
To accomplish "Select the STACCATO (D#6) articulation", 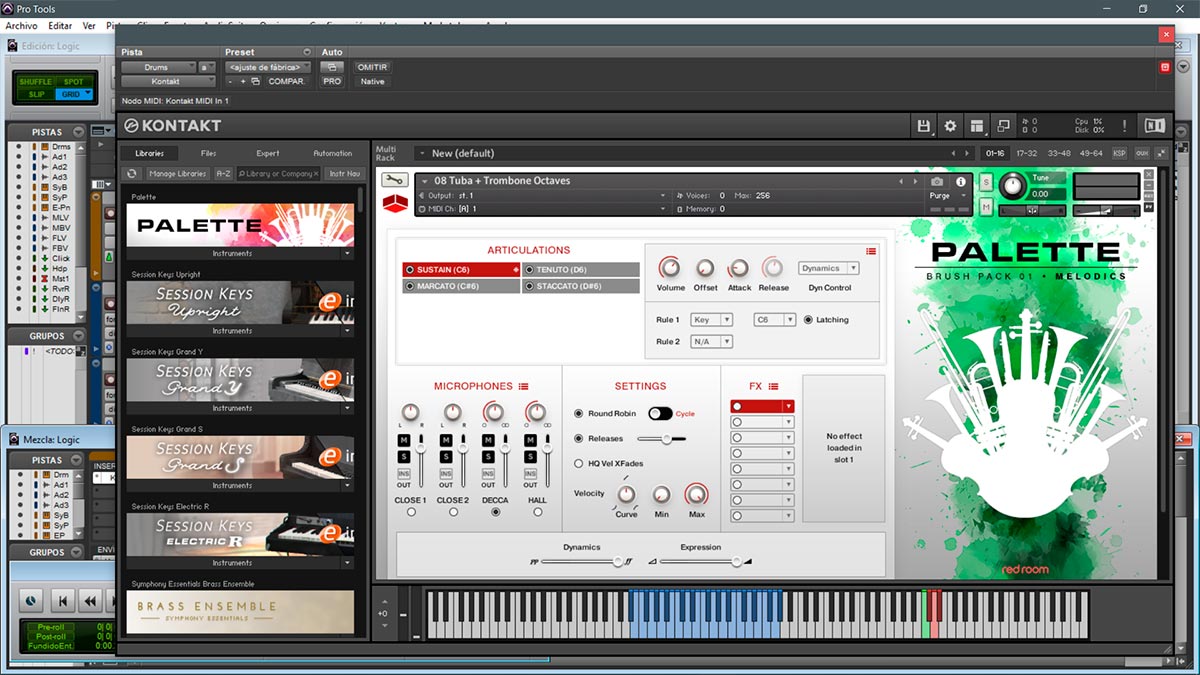I will tap(581, 286).
